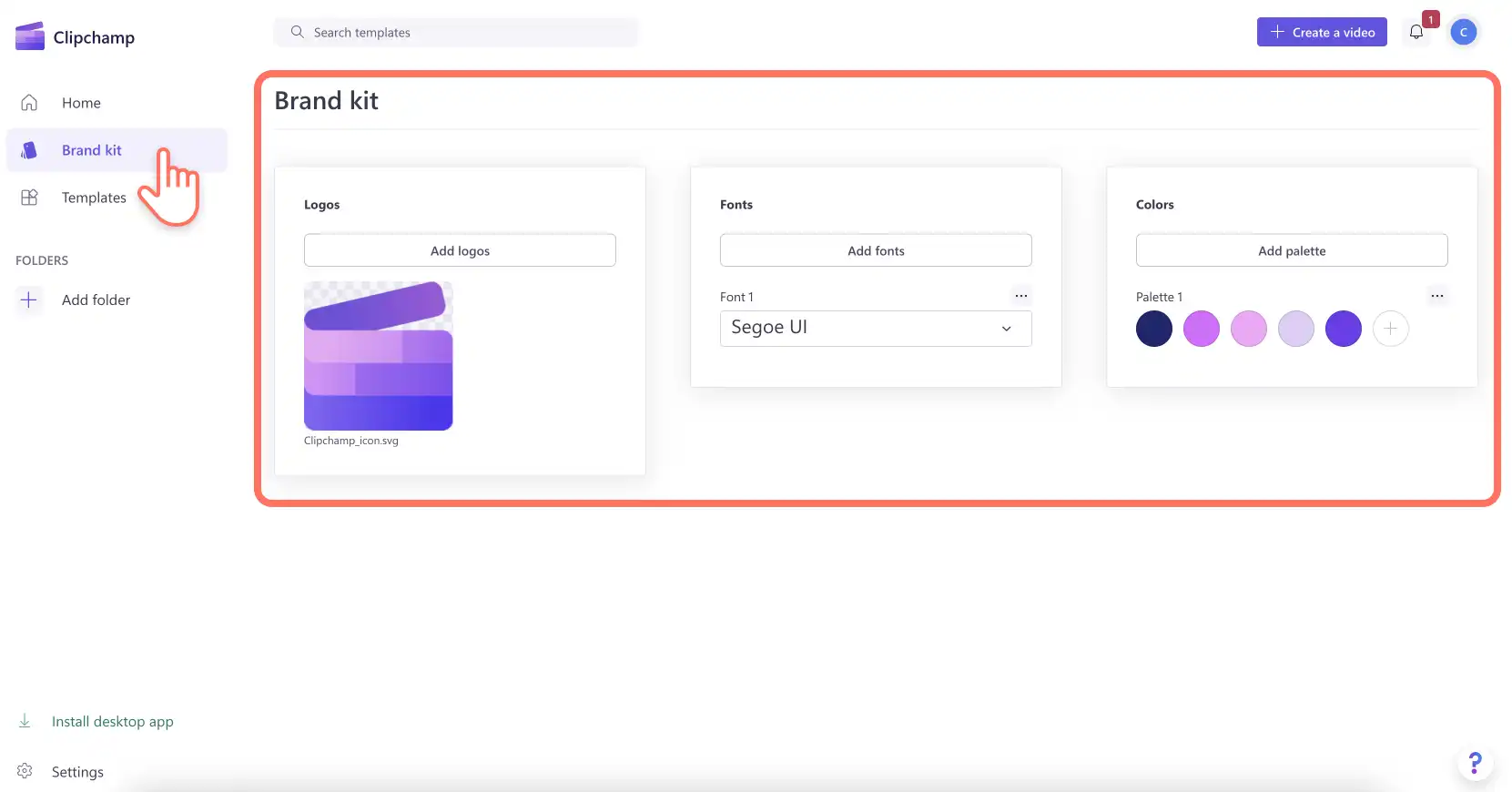Click the Install desktop app download icon
1512x792 pixels.
(25, 721)
